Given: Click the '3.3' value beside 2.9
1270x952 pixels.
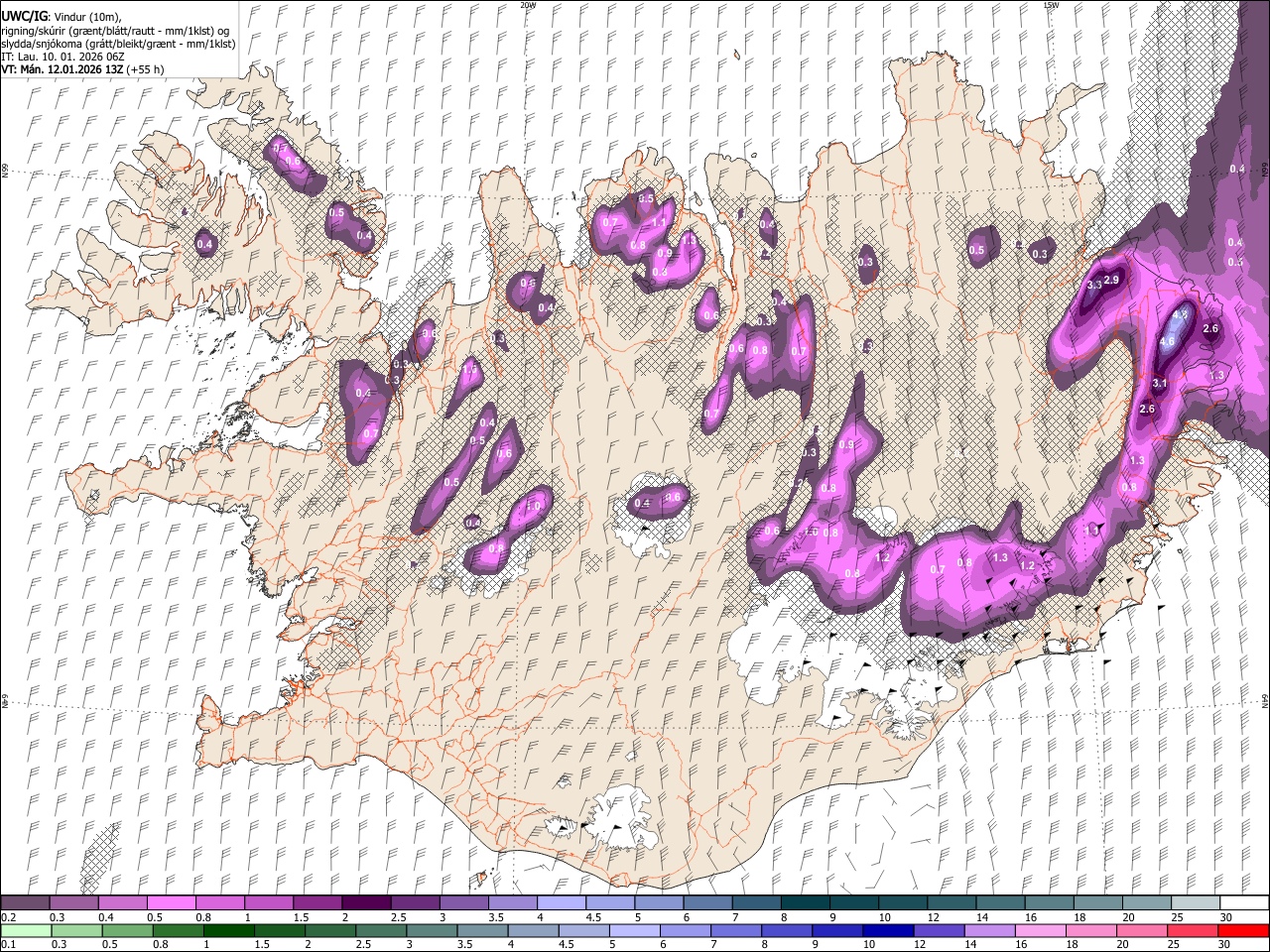Looking at the screenshot, I should pyautogui.click(x=1095, y=286).
